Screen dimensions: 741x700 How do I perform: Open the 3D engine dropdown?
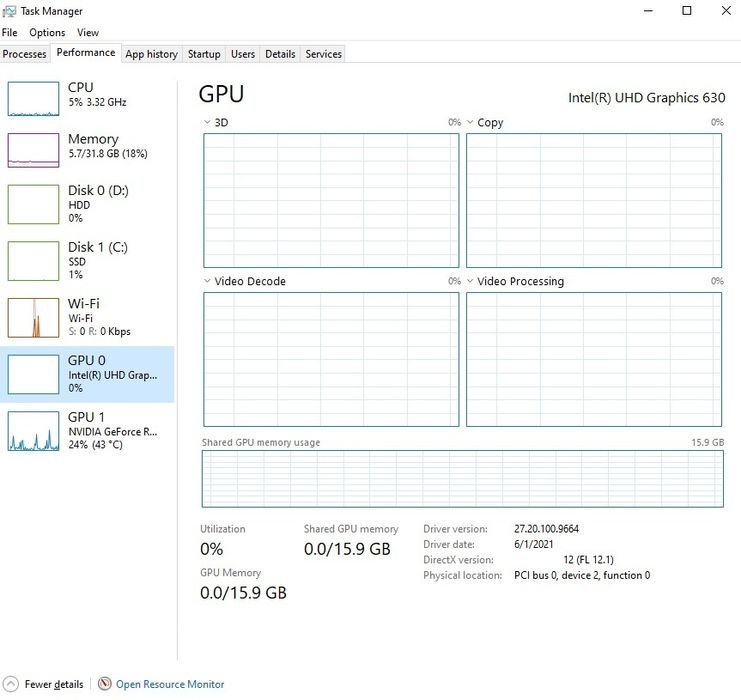(207, 122)
